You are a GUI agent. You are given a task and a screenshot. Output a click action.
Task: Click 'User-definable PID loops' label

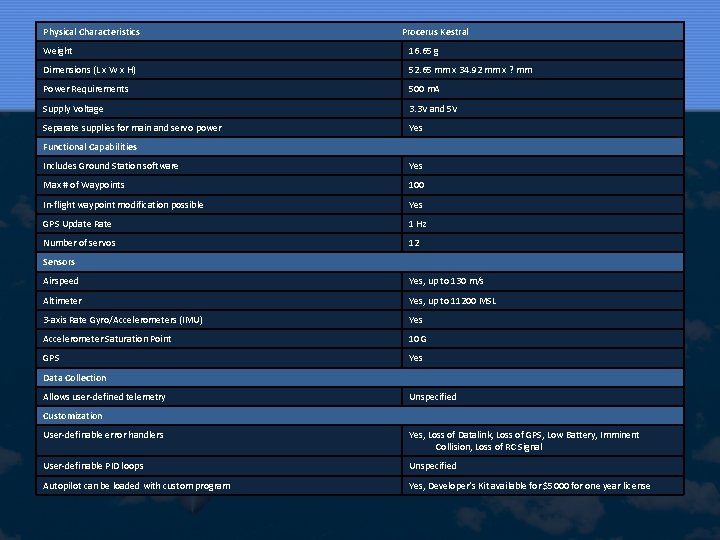pos(93,466)
